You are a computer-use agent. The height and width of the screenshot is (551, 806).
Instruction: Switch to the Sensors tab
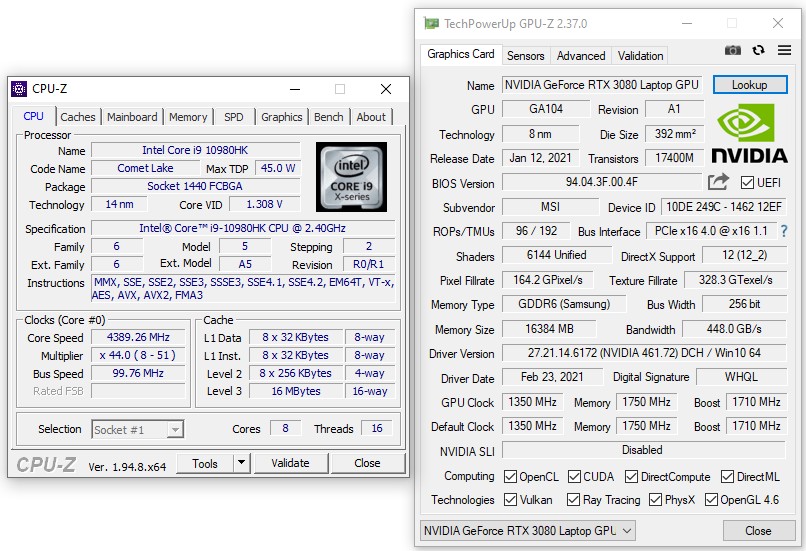(x=525, y=56)
